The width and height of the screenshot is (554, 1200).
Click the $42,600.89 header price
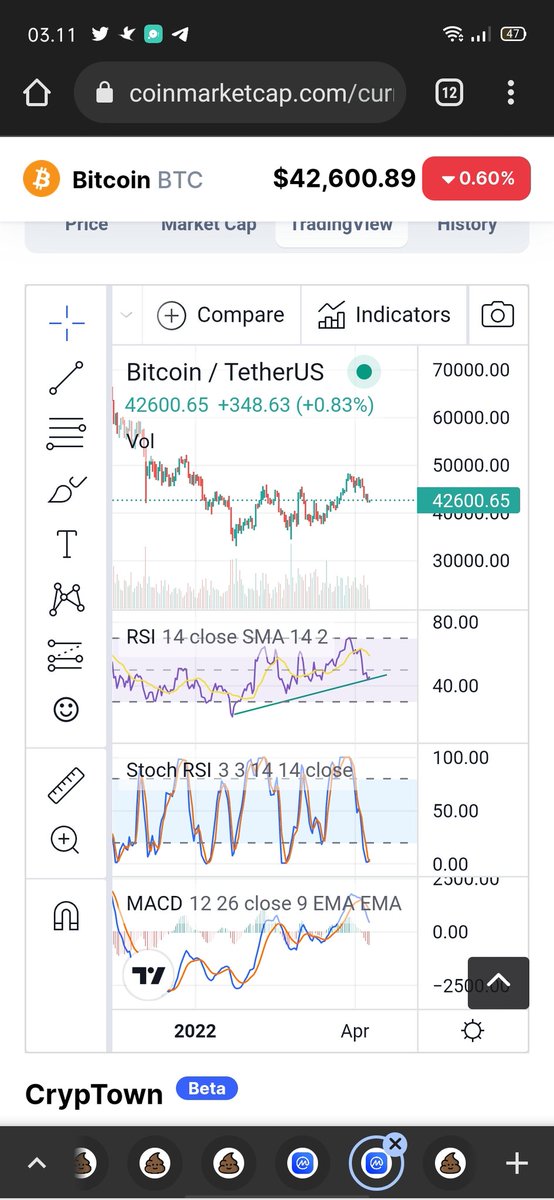pos(344,179)
